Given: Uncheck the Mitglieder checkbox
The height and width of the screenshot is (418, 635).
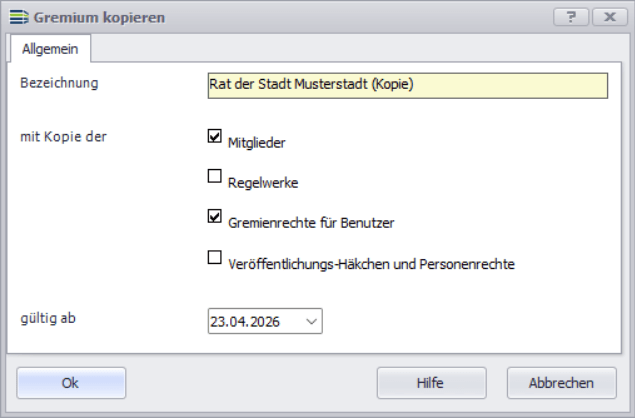Looking at the screenshot, I should [x=214, y=138].
